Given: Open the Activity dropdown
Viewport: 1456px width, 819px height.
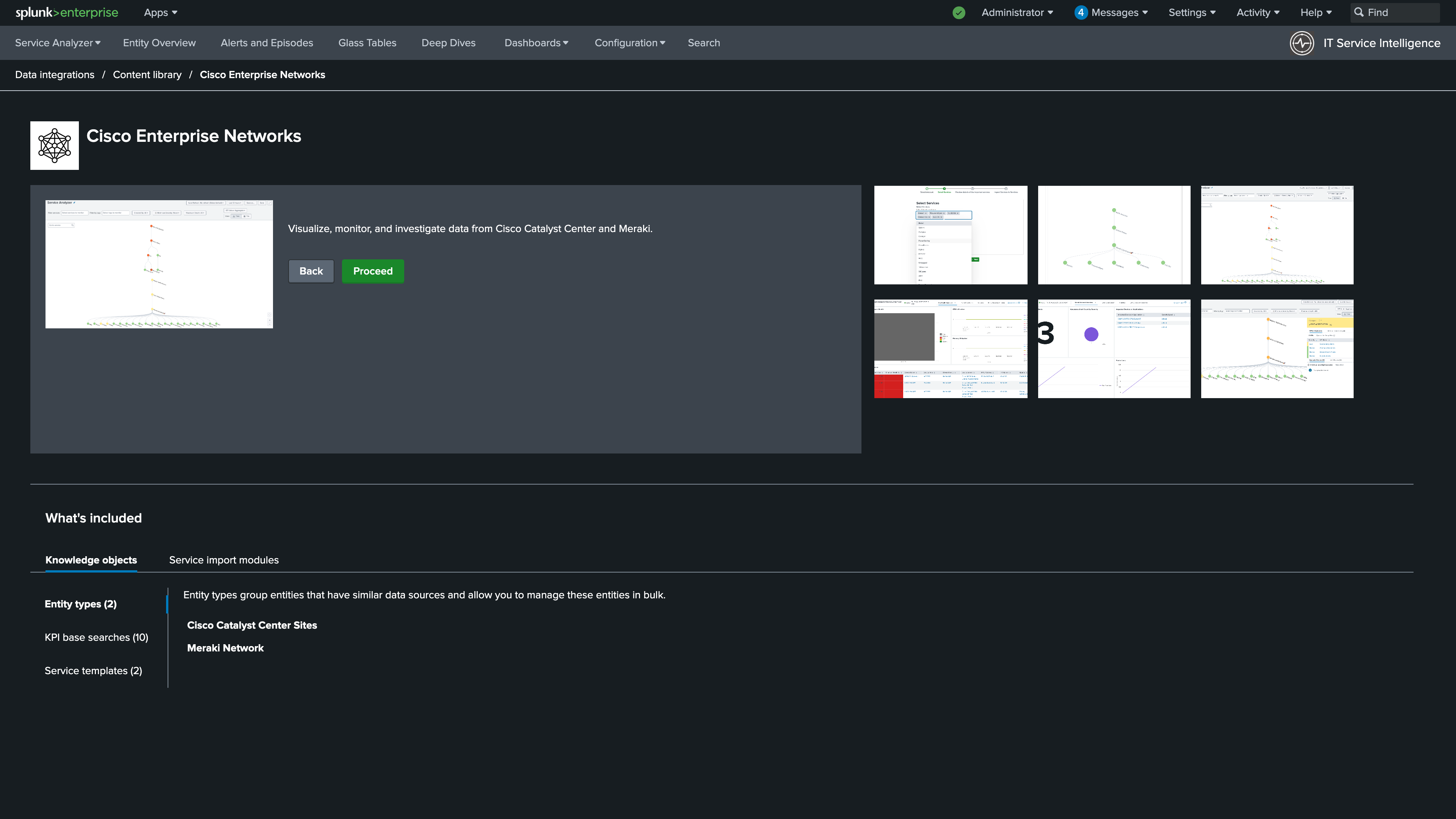Looking at the screenshot, I should [x=1258, y=13].
